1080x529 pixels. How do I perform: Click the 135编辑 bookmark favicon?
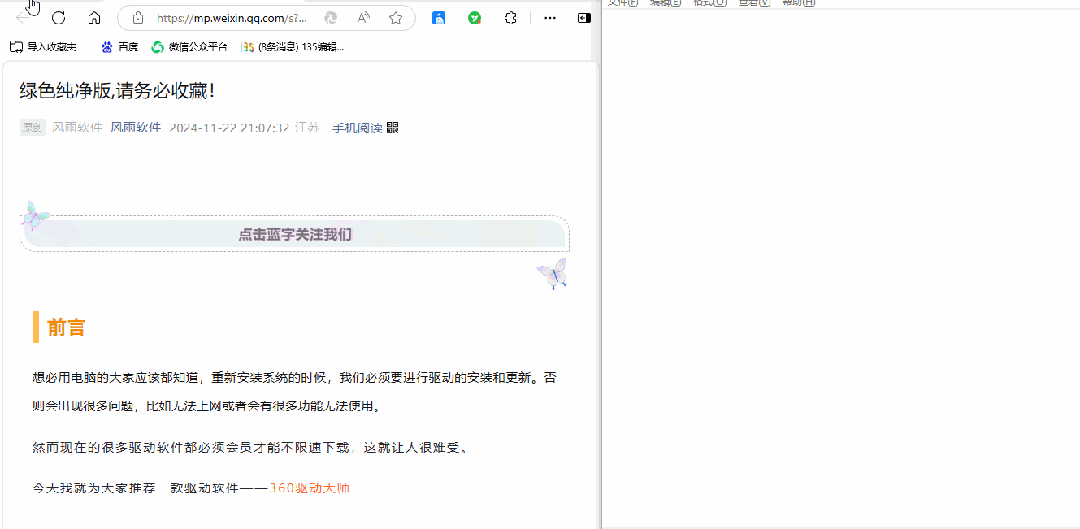(247, 47)
